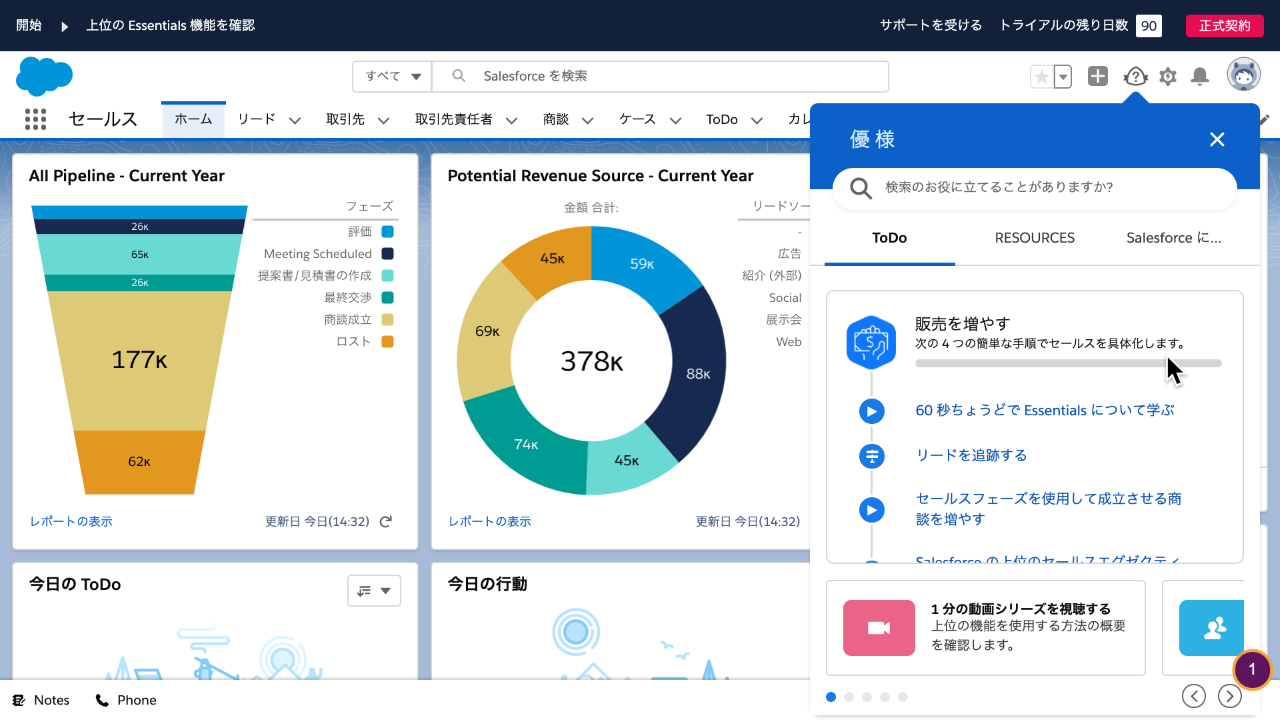The image size is (1280, 720).
Task: Open the 取引先 navigation tab
Action: (x=345, y=119)
